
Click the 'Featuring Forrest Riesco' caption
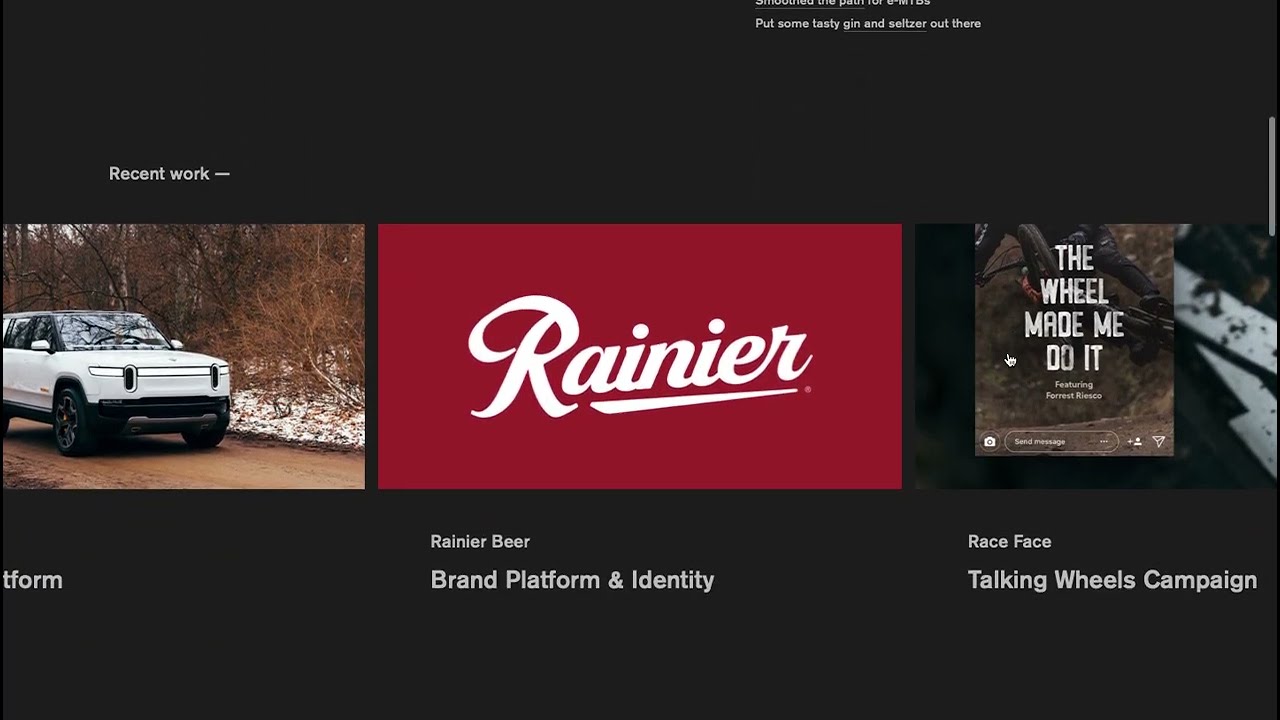pos(1074,390)
